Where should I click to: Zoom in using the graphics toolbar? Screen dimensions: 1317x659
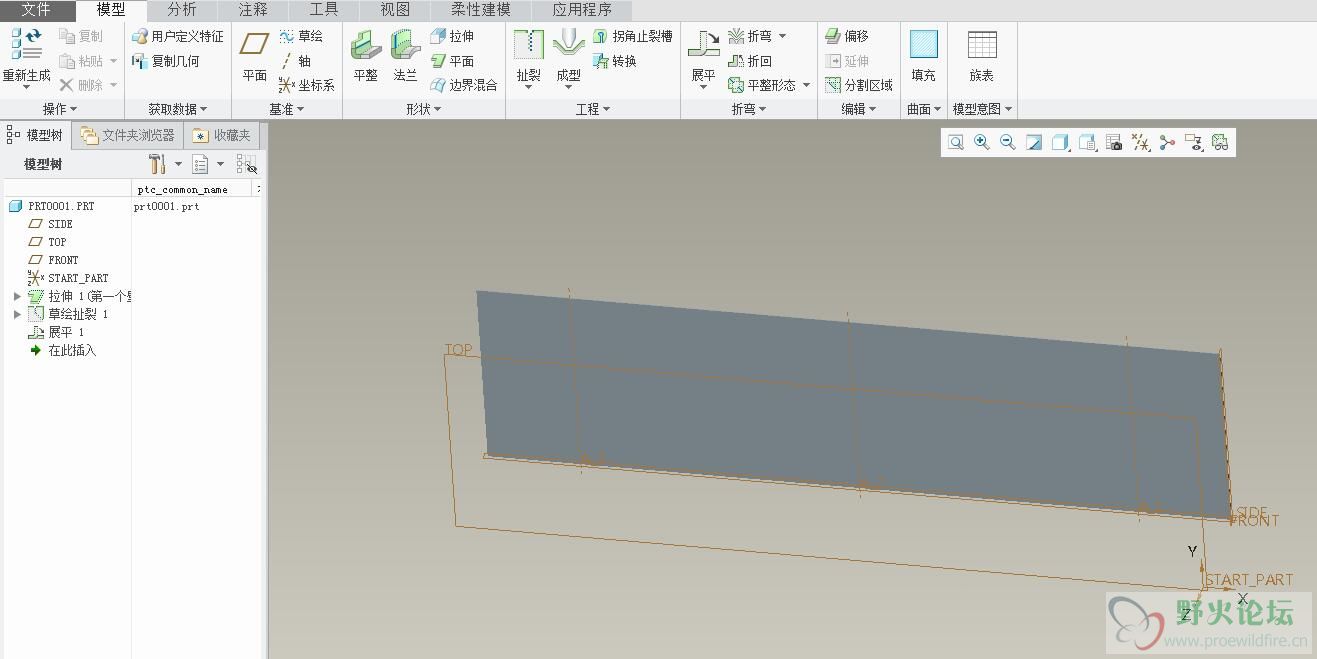[x=982, y=143]
